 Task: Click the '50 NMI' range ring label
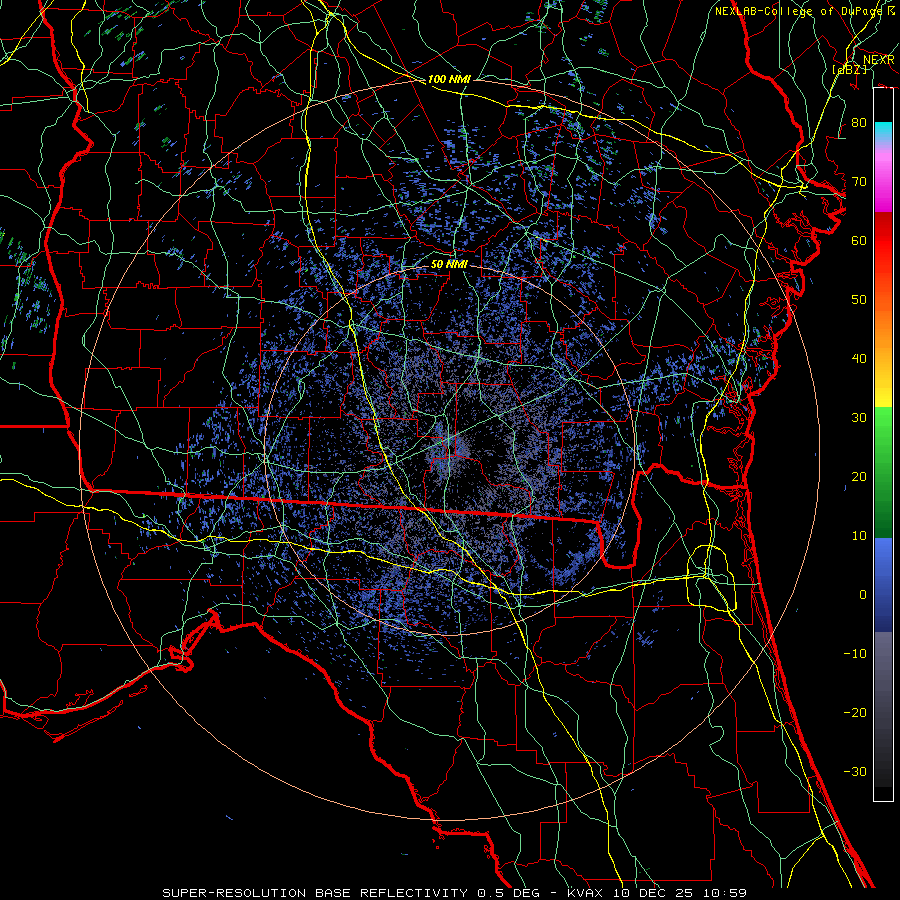tap(449, 264)
